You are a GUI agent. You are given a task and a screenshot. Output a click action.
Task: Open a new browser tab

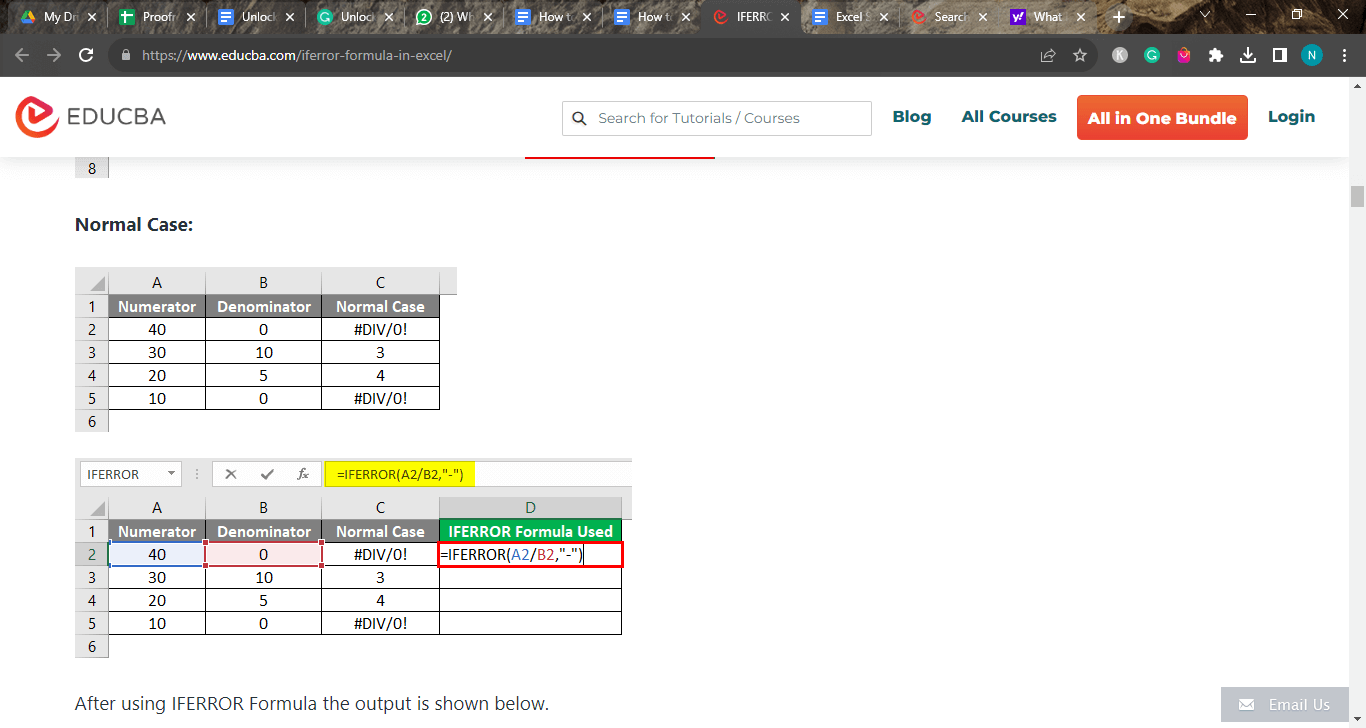point(1119,17)
